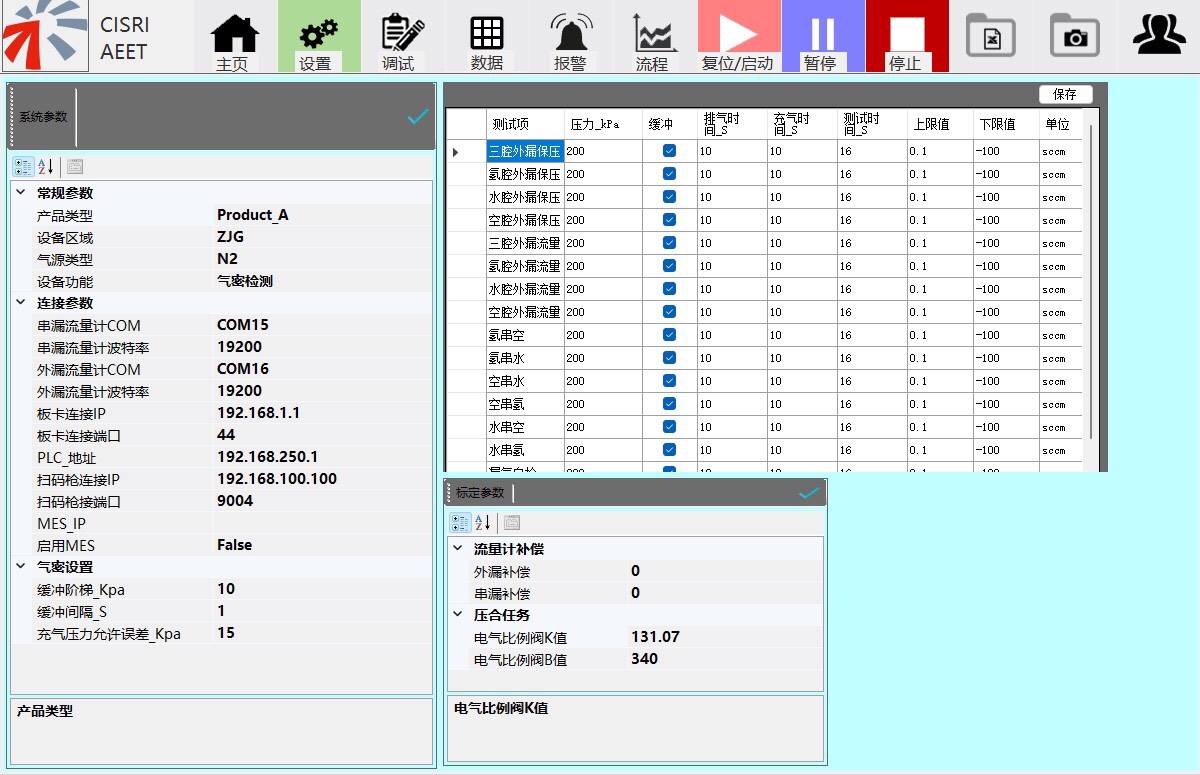
Task: Click the 保存 save button
Action: click(x=1065, y=94)
